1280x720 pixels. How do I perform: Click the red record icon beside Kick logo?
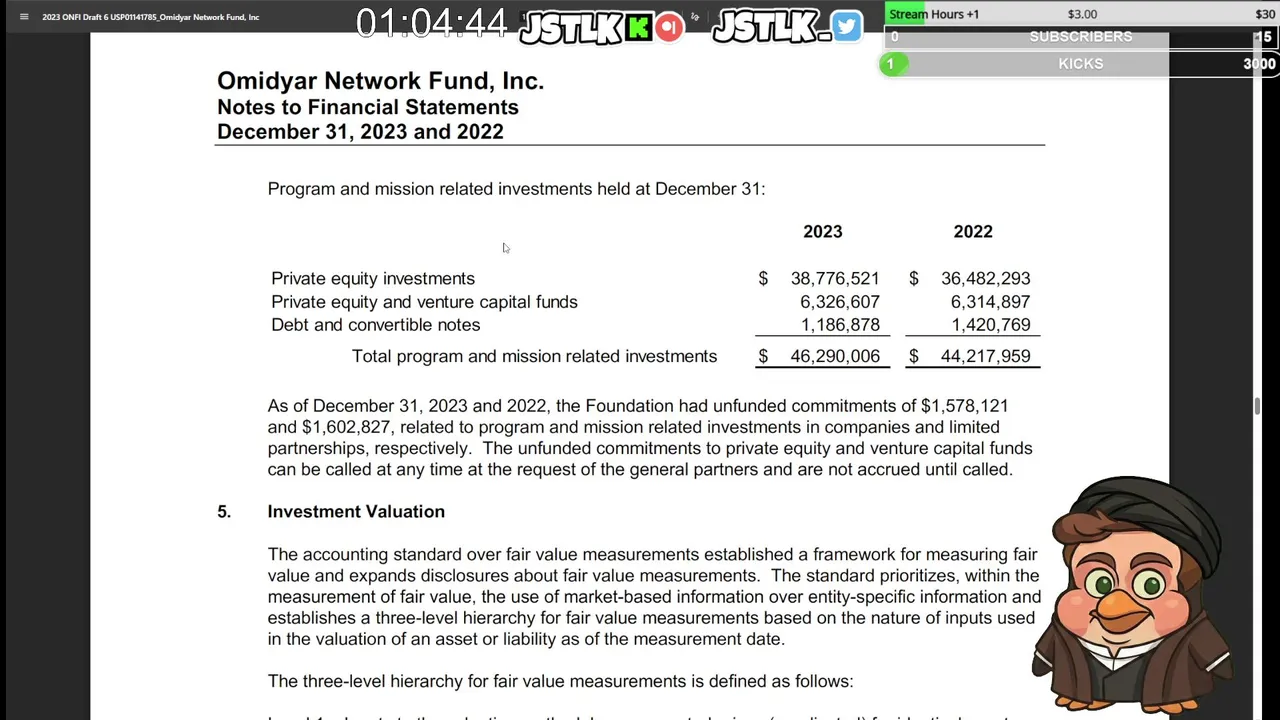click(x=670, y=27)
